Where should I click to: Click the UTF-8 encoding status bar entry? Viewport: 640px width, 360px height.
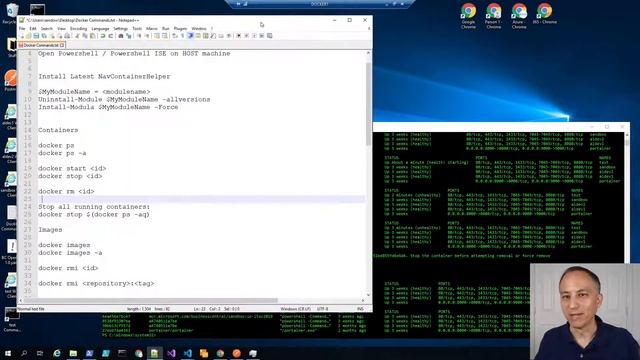pyautogui.click(x=322, y=309)
